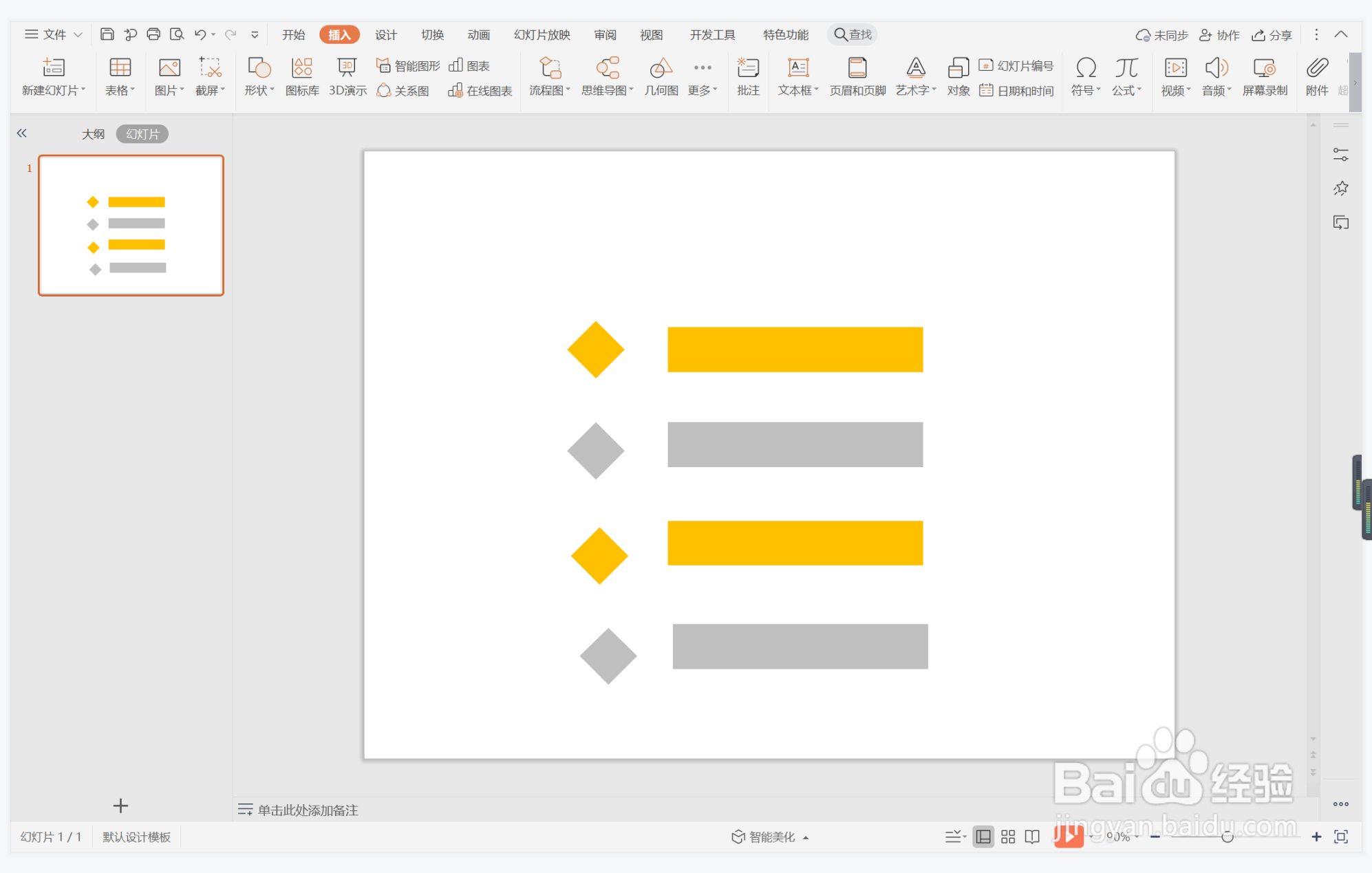
Task: Start slideshow with orange play button
Action: pyautogui.click(x=1069, y=837)
